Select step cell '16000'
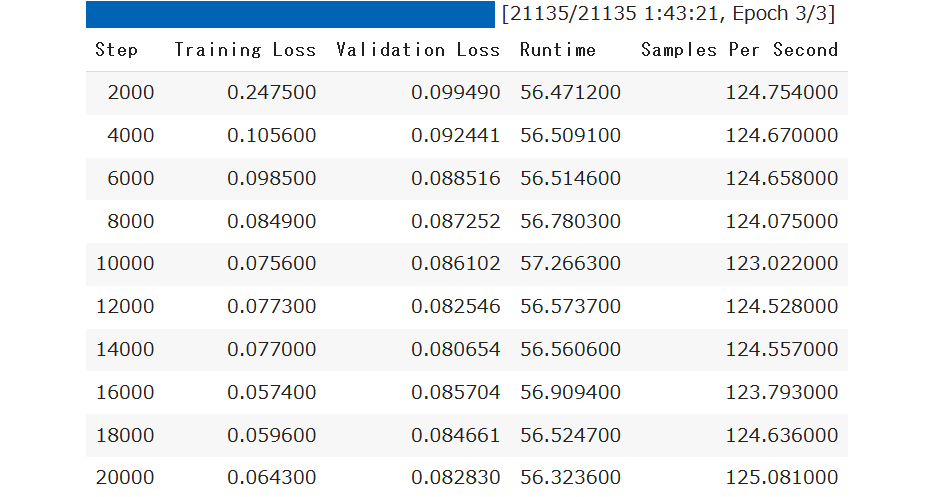Screen dimensions: 950x497 coord(125,393)
